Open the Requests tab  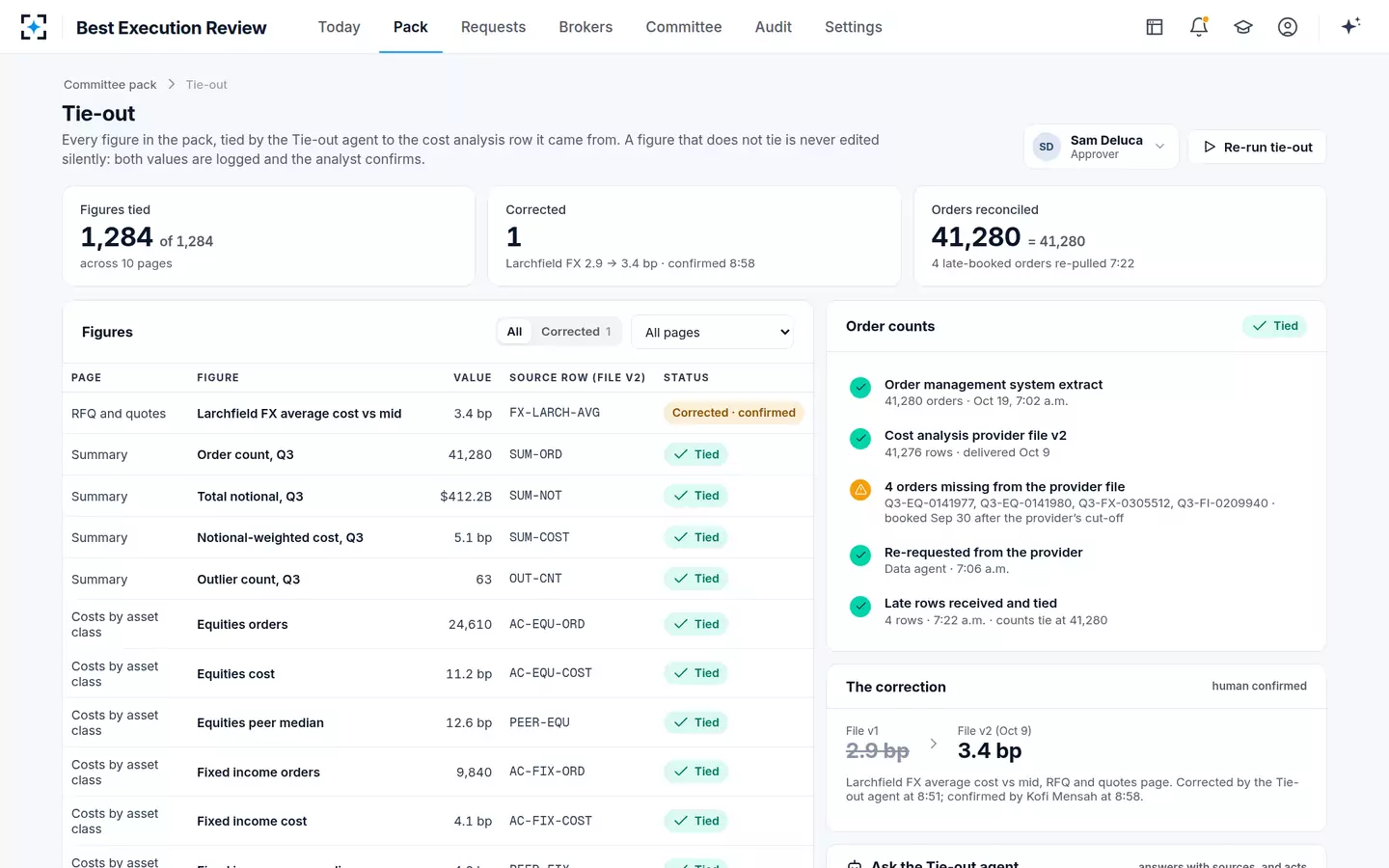[x=494, y=27]
